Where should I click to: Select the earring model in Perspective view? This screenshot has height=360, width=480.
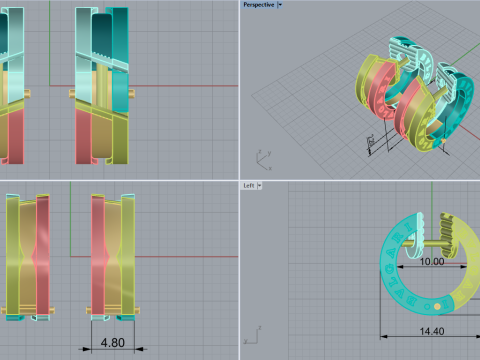coord(415,95)
